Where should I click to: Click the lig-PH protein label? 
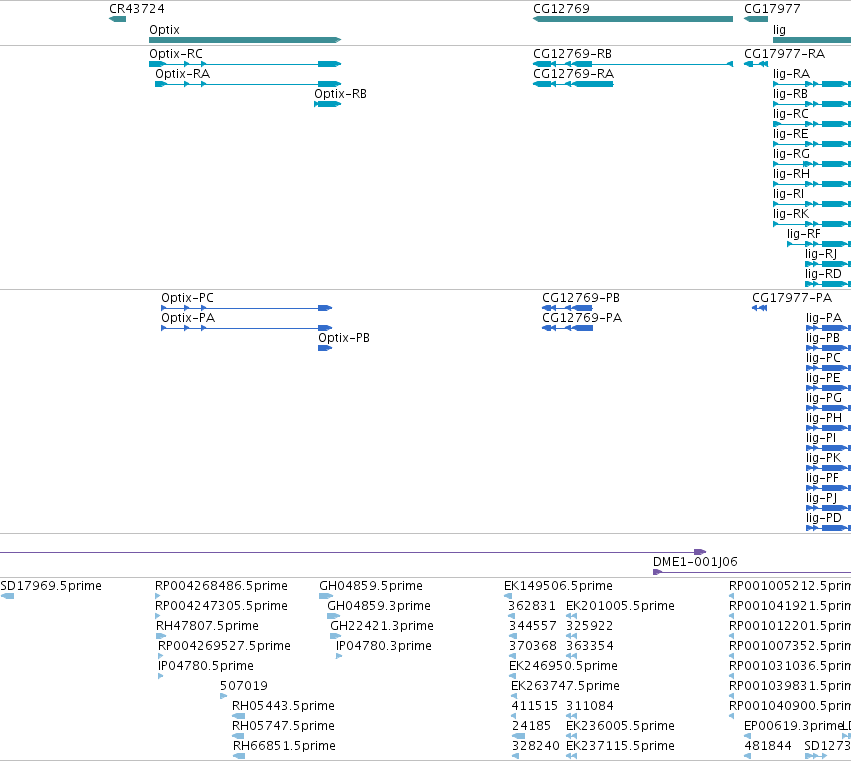point(824,418)
